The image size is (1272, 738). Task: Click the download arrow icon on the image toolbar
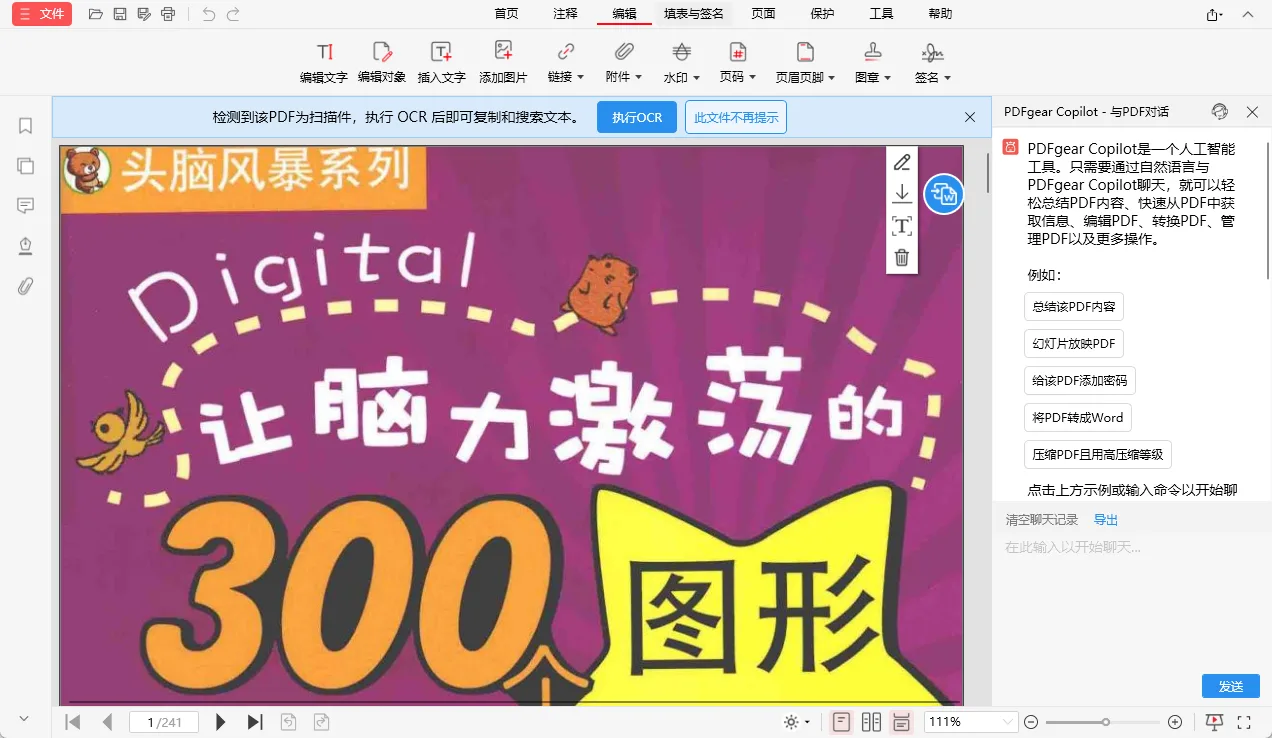[901, 193]
